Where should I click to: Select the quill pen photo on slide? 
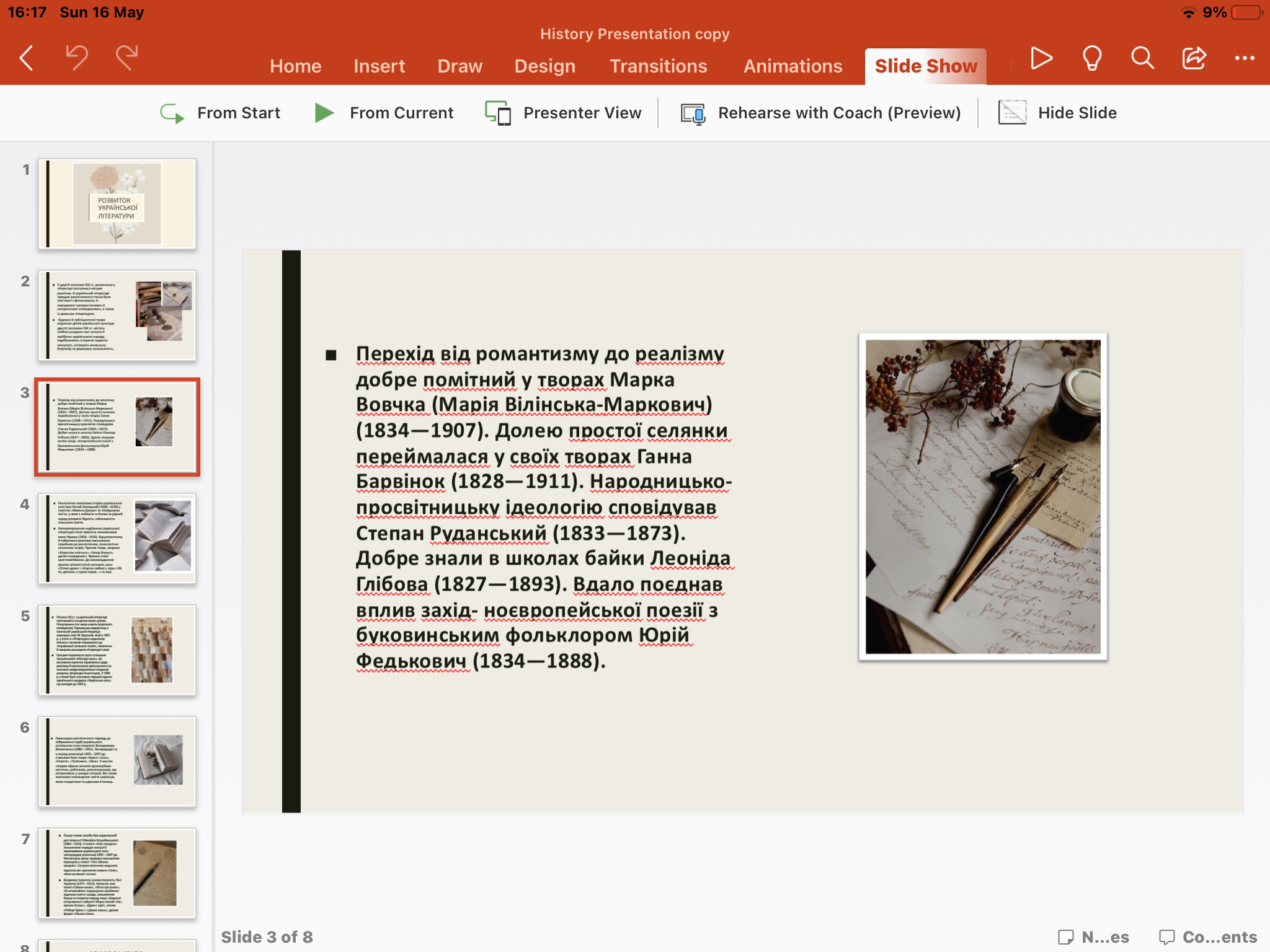[983, 496]
